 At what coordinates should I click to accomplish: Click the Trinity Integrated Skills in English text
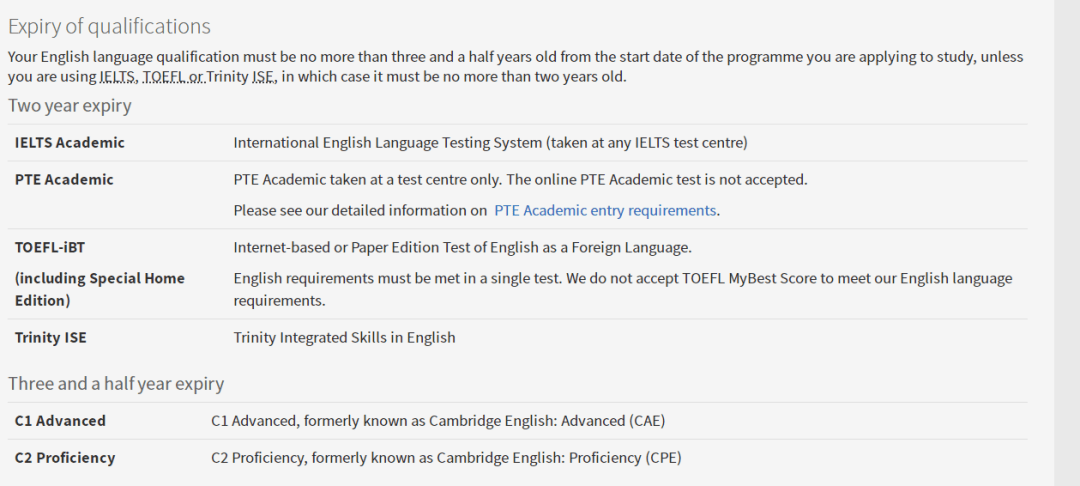[x=344, y=337]
